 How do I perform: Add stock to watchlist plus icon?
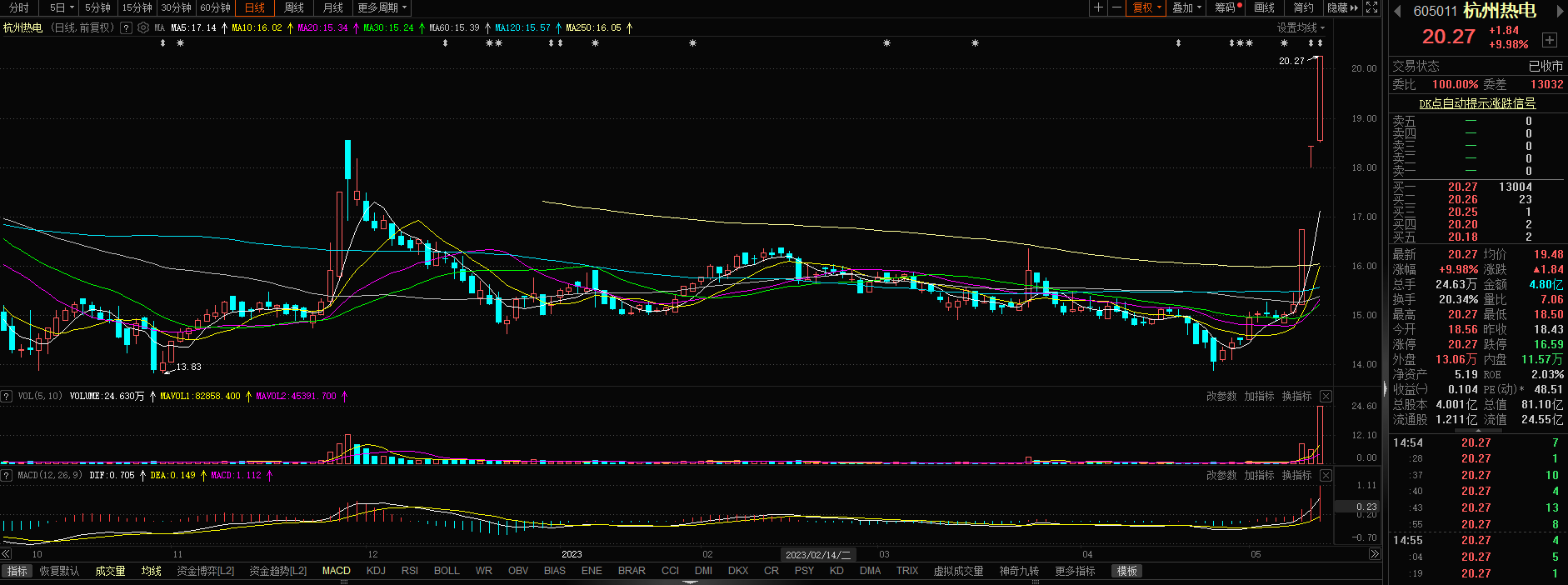[1549, 40]
